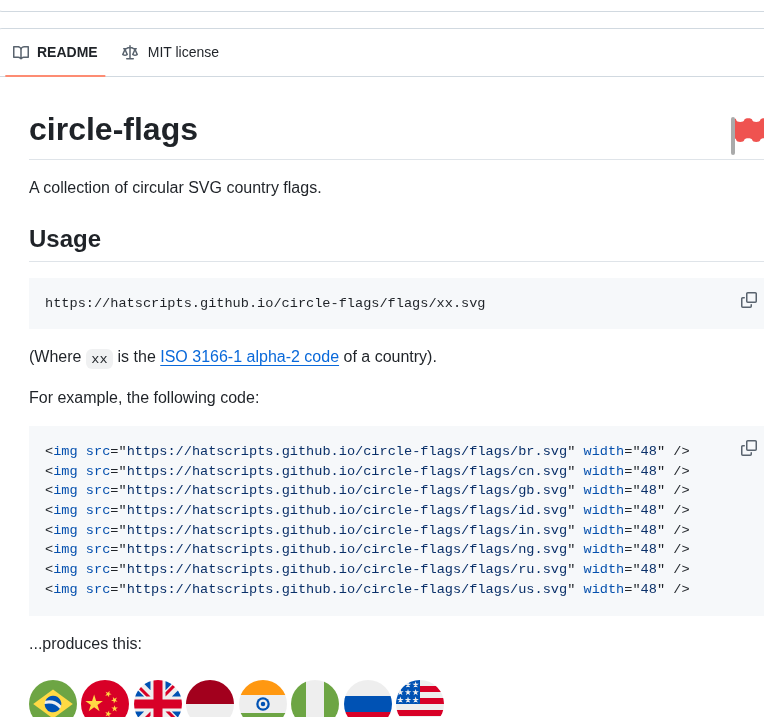Click the Russia circular flag
Screen dimensions: 764x717
[367, 698]
